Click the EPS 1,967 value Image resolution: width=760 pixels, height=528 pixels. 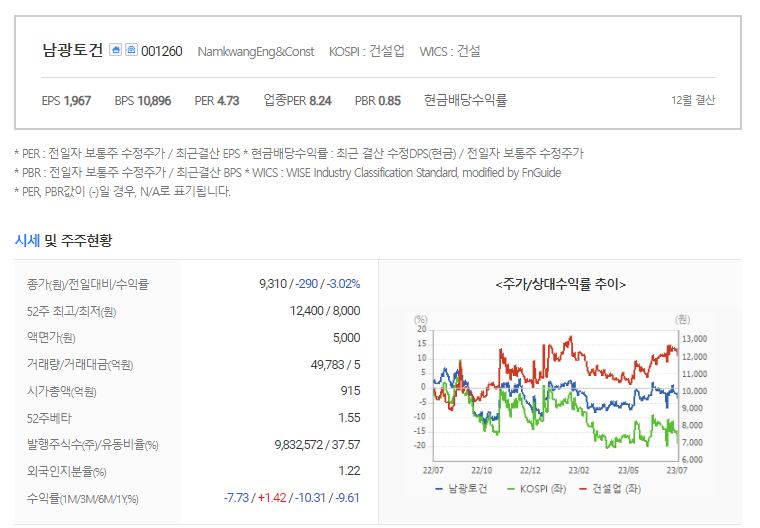(66, 101)
